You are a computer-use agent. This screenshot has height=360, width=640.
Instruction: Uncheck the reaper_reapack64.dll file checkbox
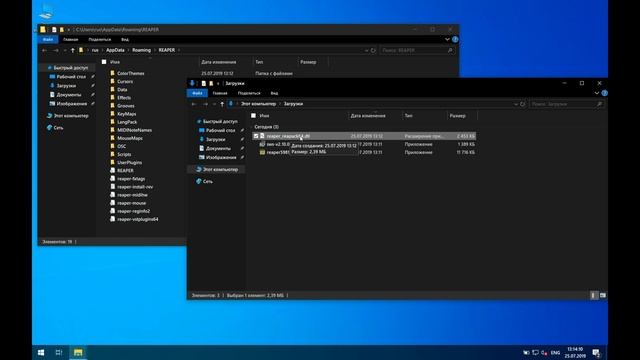pos(256,136)
